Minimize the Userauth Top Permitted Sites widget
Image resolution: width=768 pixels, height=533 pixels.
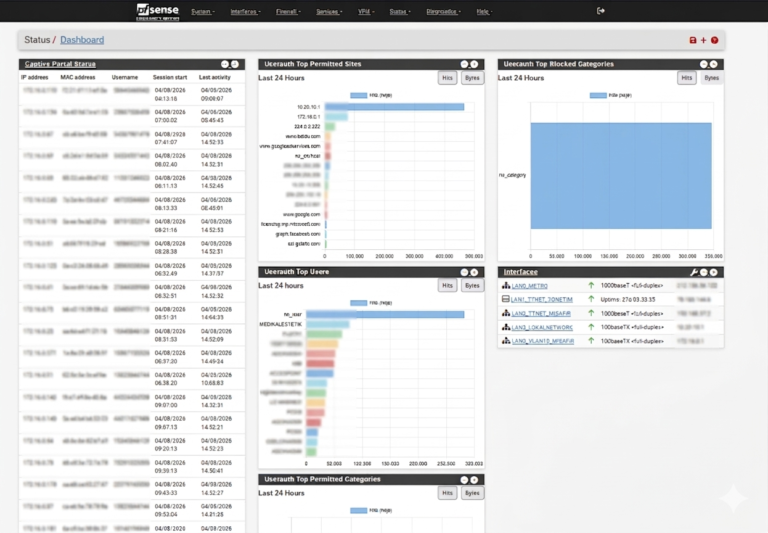coord(464,64)
